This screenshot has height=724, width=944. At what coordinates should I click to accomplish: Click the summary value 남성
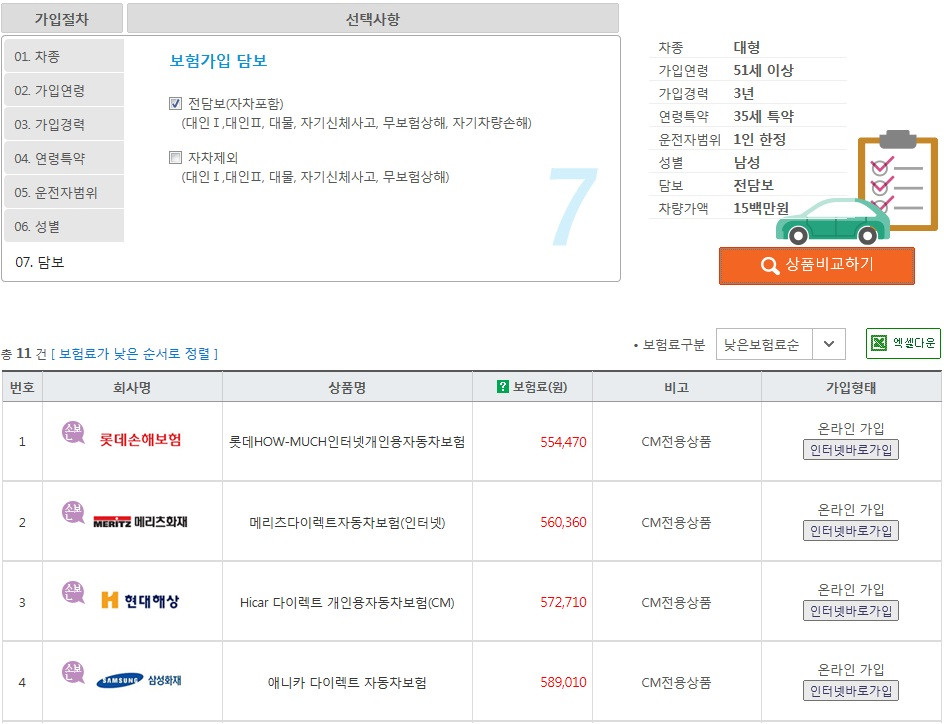click(747, 162)
